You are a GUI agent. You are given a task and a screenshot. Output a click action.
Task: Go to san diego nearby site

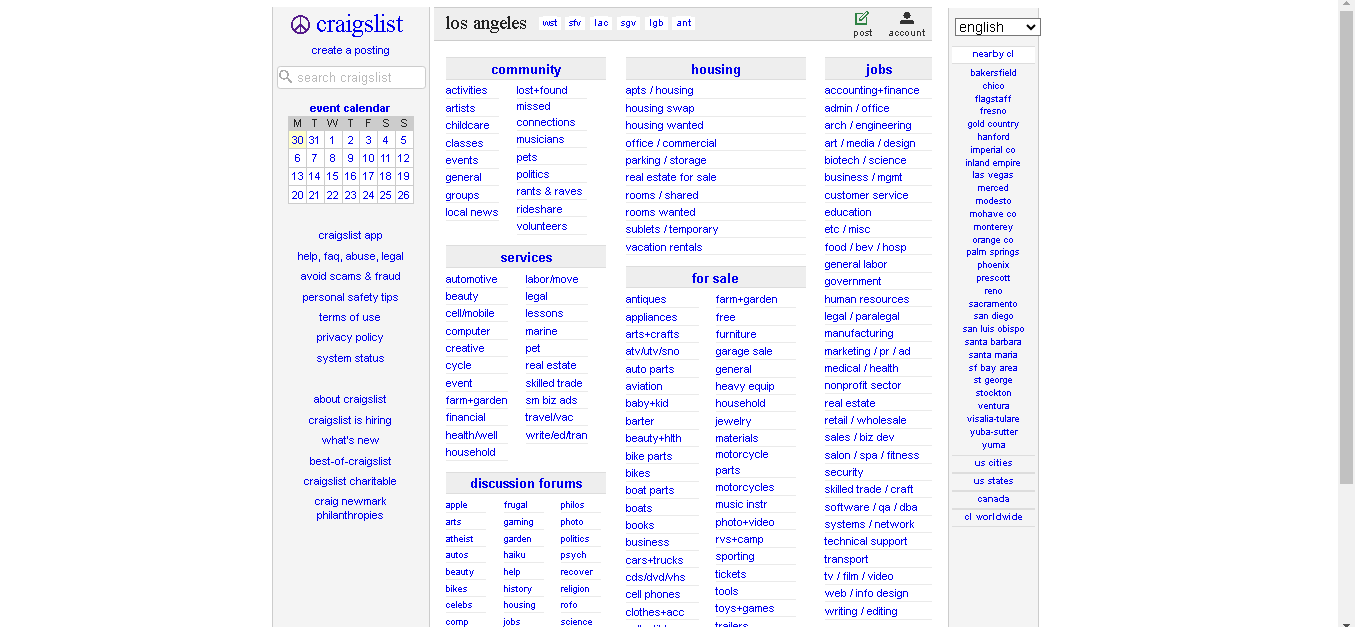click(x=993, y=316)
